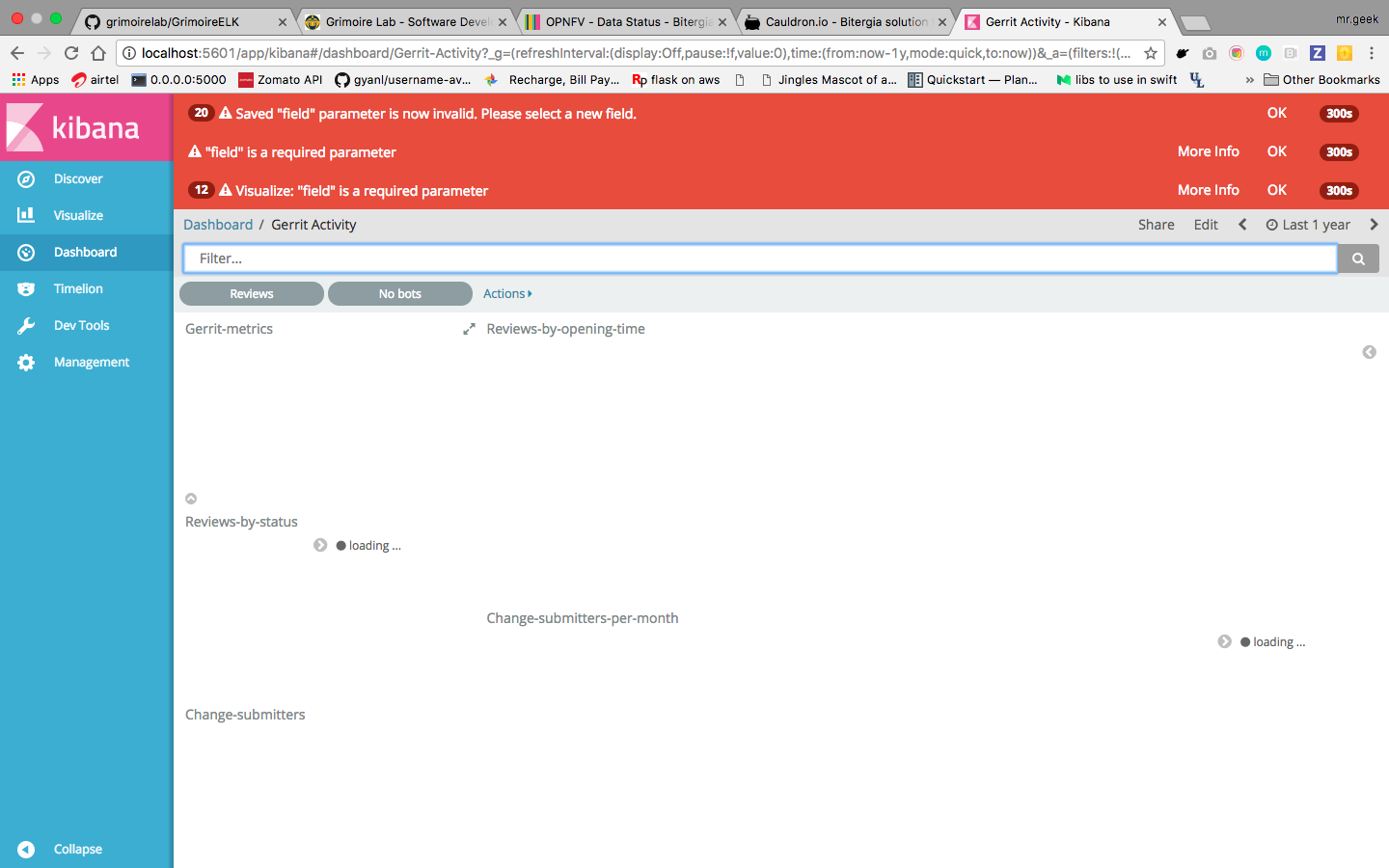The image size is (1389, 868).
Task: Click the Reviews filter pill
Action: tap(252, 294)
